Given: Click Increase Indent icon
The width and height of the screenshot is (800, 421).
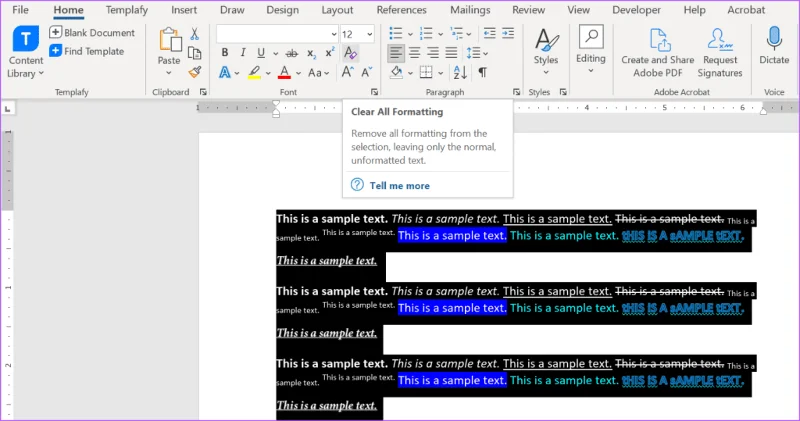Looking at the screenshot, I should tap(508, 34).
